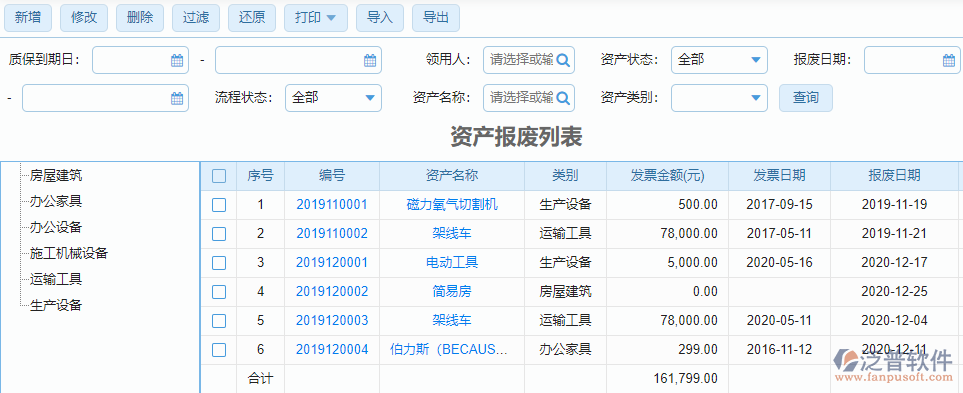Click the 序号 column header
Image resolution: width=963 pixels, height=393 pixels.
tap(260, 176)
